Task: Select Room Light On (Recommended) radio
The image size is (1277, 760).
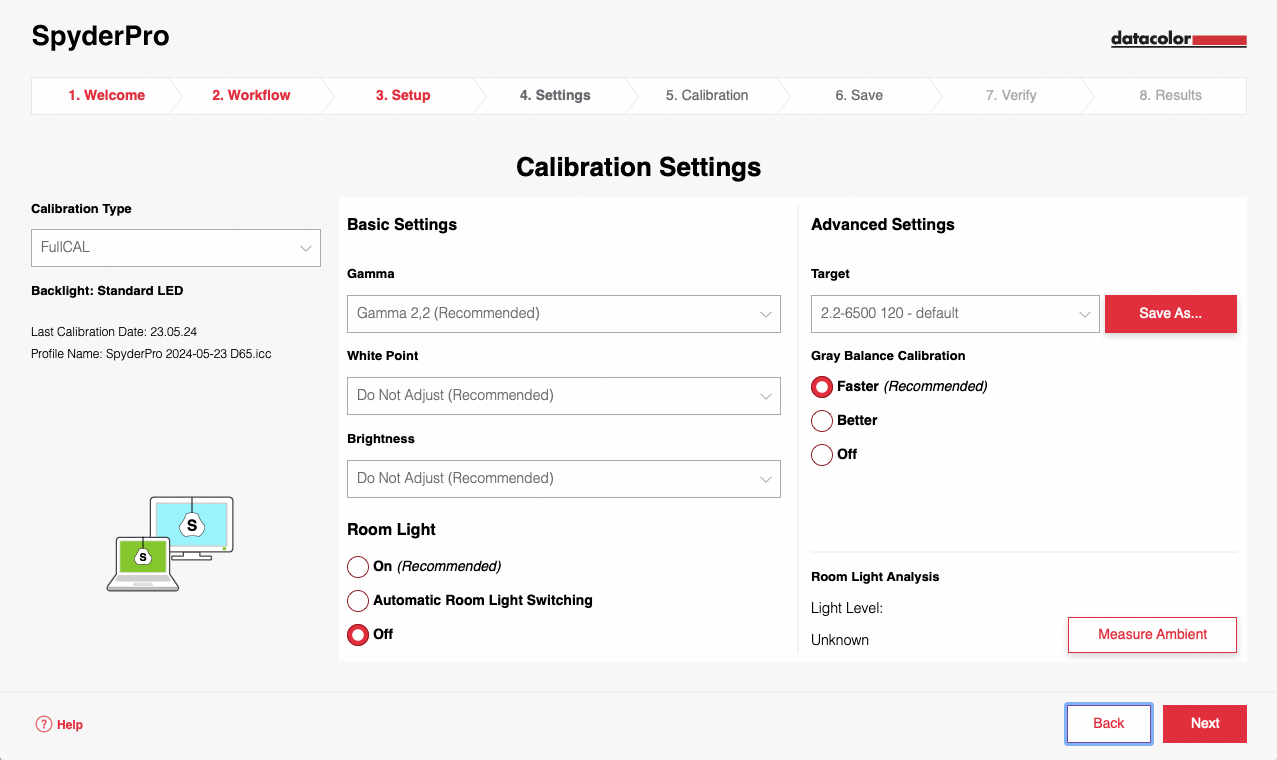Action: click(x=358, y=567)
